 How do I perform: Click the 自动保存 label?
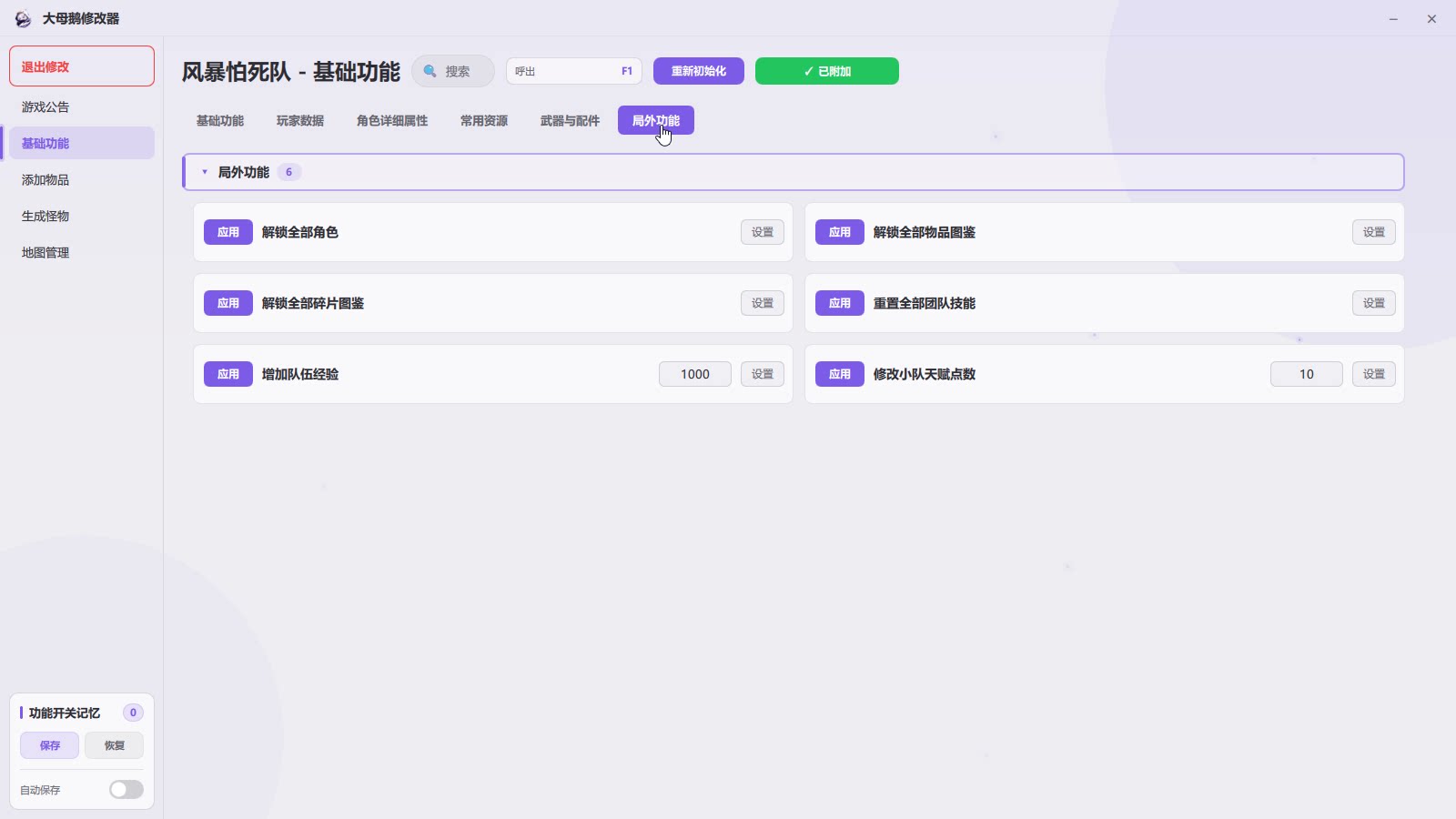pyautogui.click(x=40, y=790)
